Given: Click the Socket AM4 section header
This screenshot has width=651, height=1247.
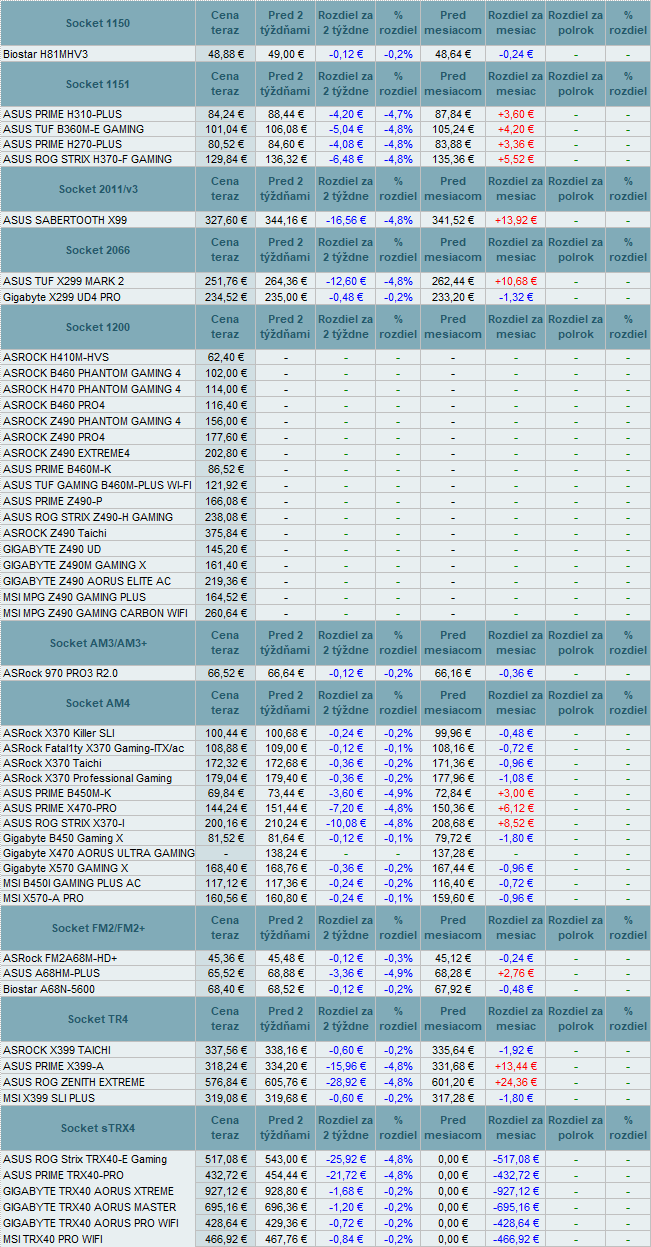Looking at the screenshot, I should coord(97,703).
